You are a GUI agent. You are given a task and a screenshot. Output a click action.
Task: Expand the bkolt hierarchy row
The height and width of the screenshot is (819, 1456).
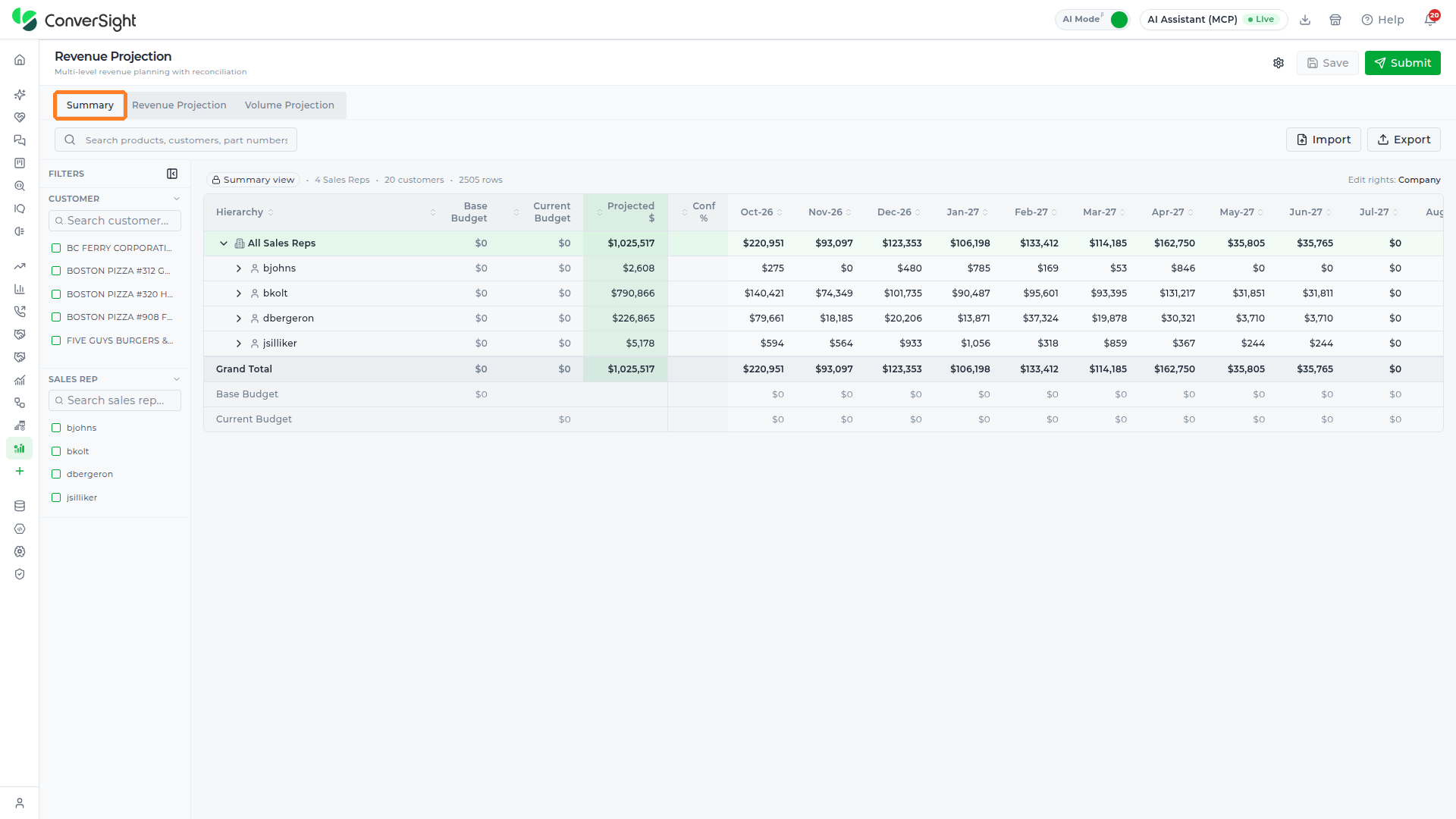click(238, 293)
